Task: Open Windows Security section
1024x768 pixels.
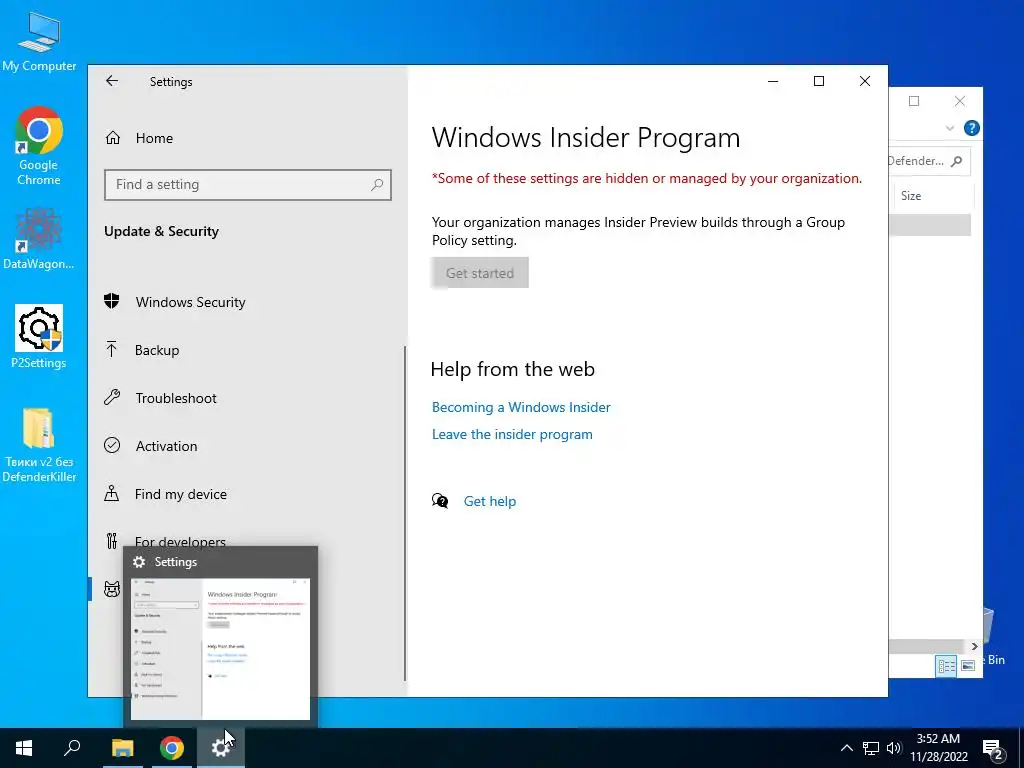Action: coord(190,302)
